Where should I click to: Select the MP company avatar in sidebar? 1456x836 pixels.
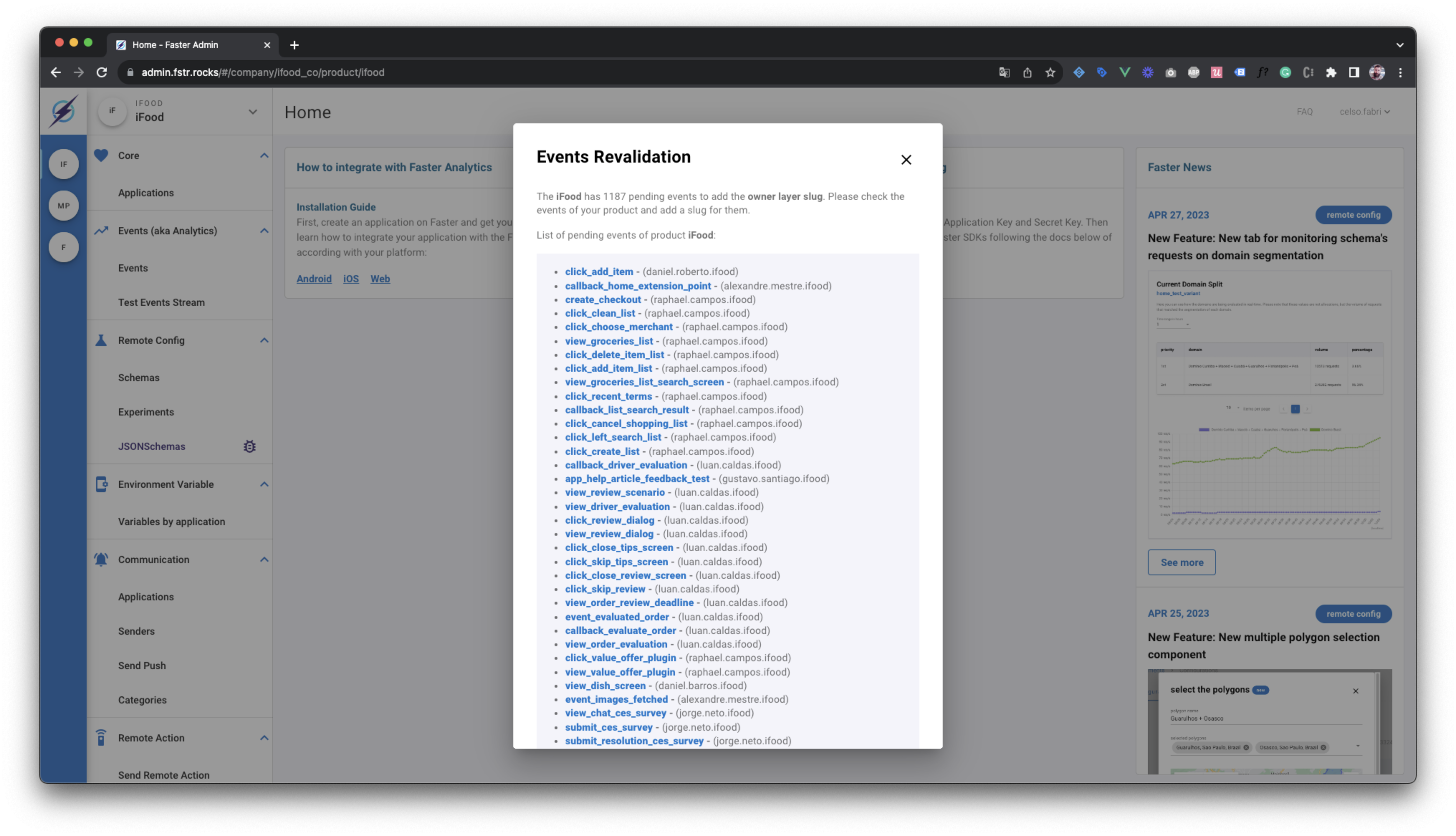(64, 206)
